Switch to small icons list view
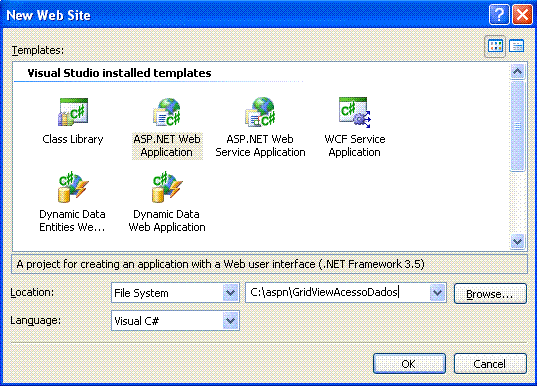The image size is (537, 386). click(x=516, y=46)
